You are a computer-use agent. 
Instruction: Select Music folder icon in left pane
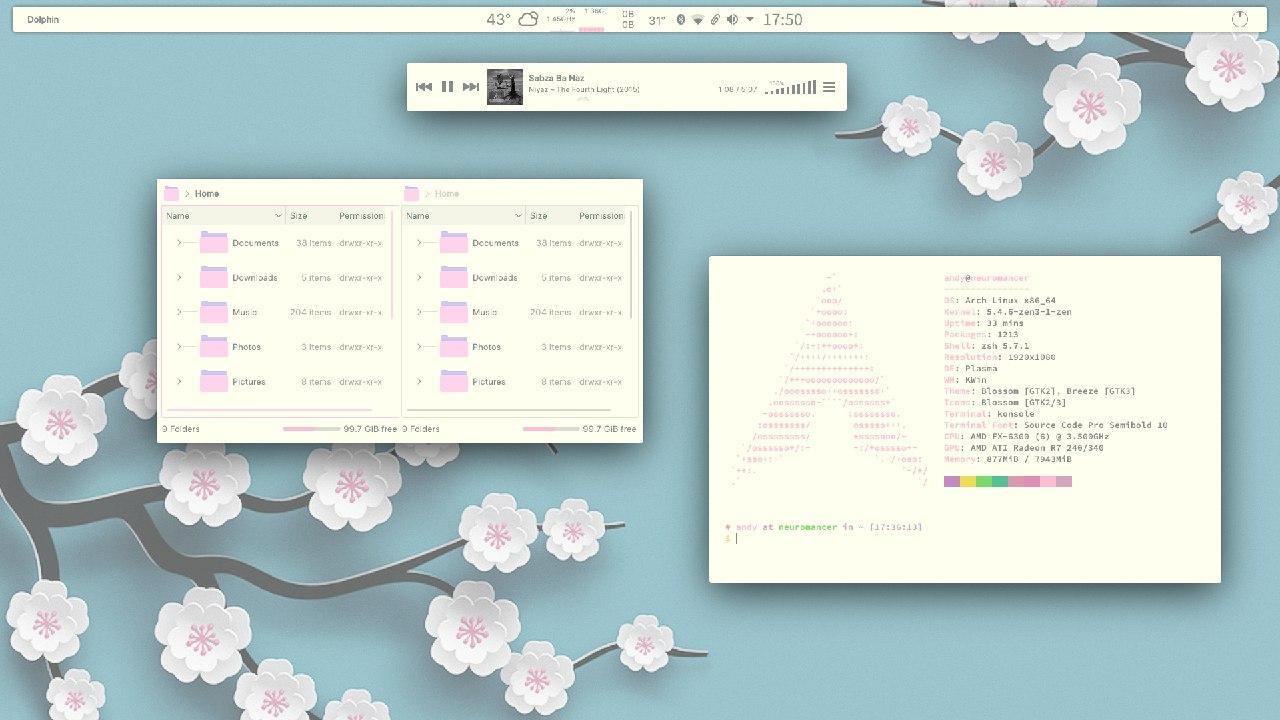tap(214, 312)
